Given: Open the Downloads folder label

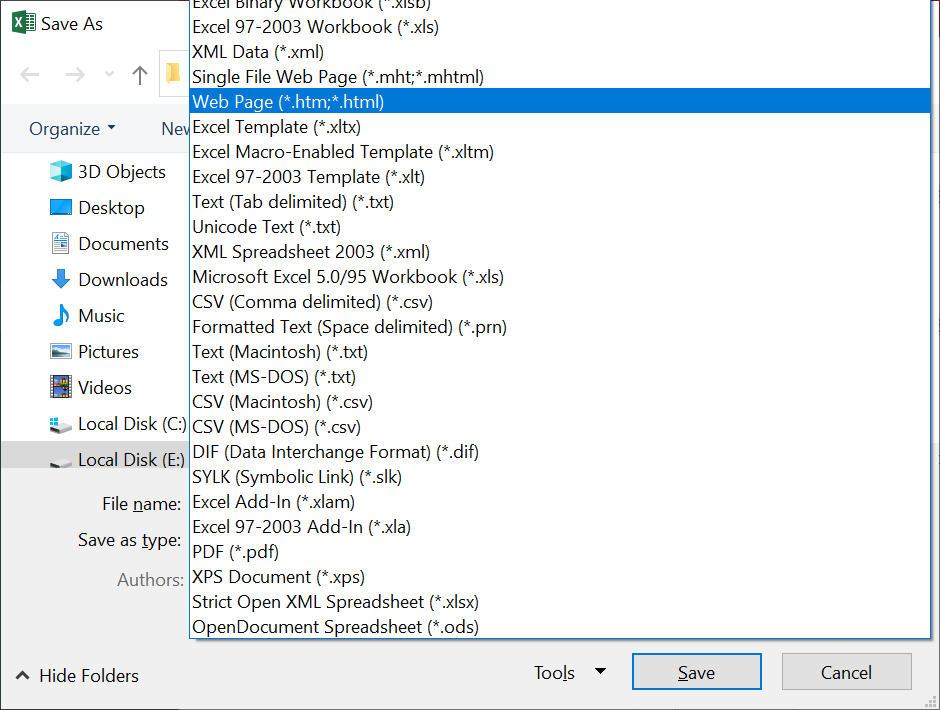Looking at the screenshot, I should pos(123,279).
